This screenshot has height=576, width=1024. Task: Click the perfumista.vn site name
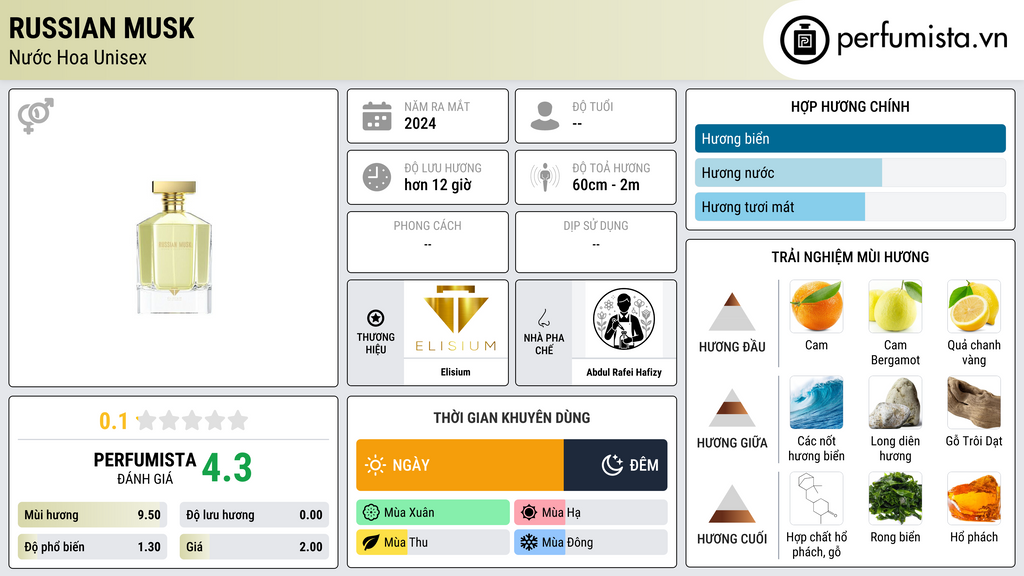pos(922,39)
